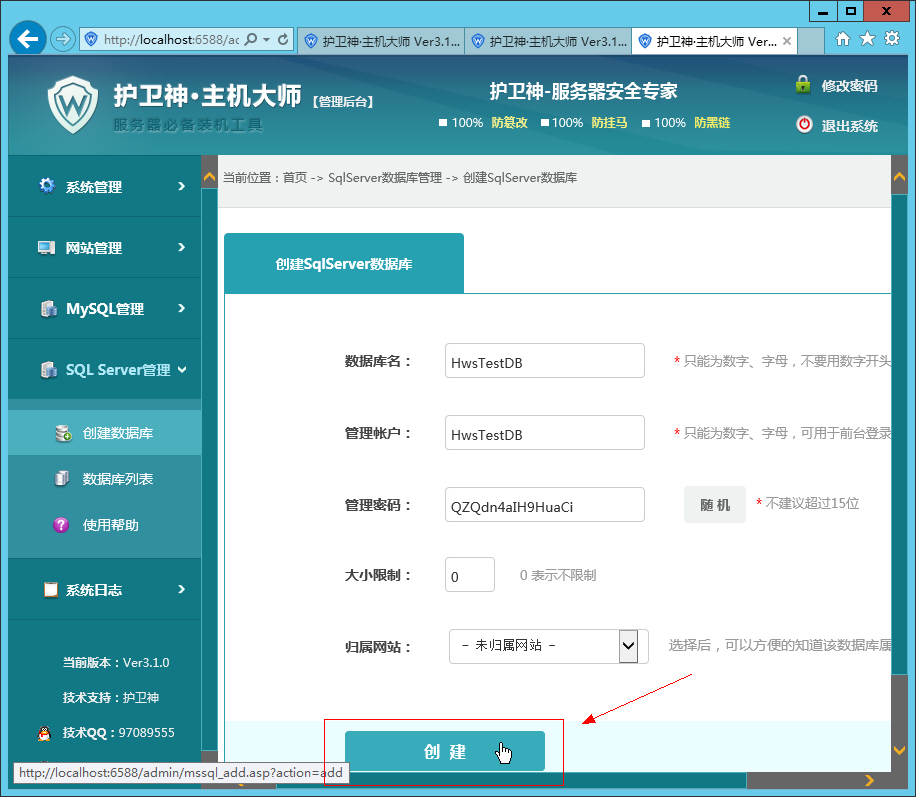Switch to the first 护卫神·主机大师 browser tab
Image resolution: width=916 pixels, height=797 pixels.
382,41
